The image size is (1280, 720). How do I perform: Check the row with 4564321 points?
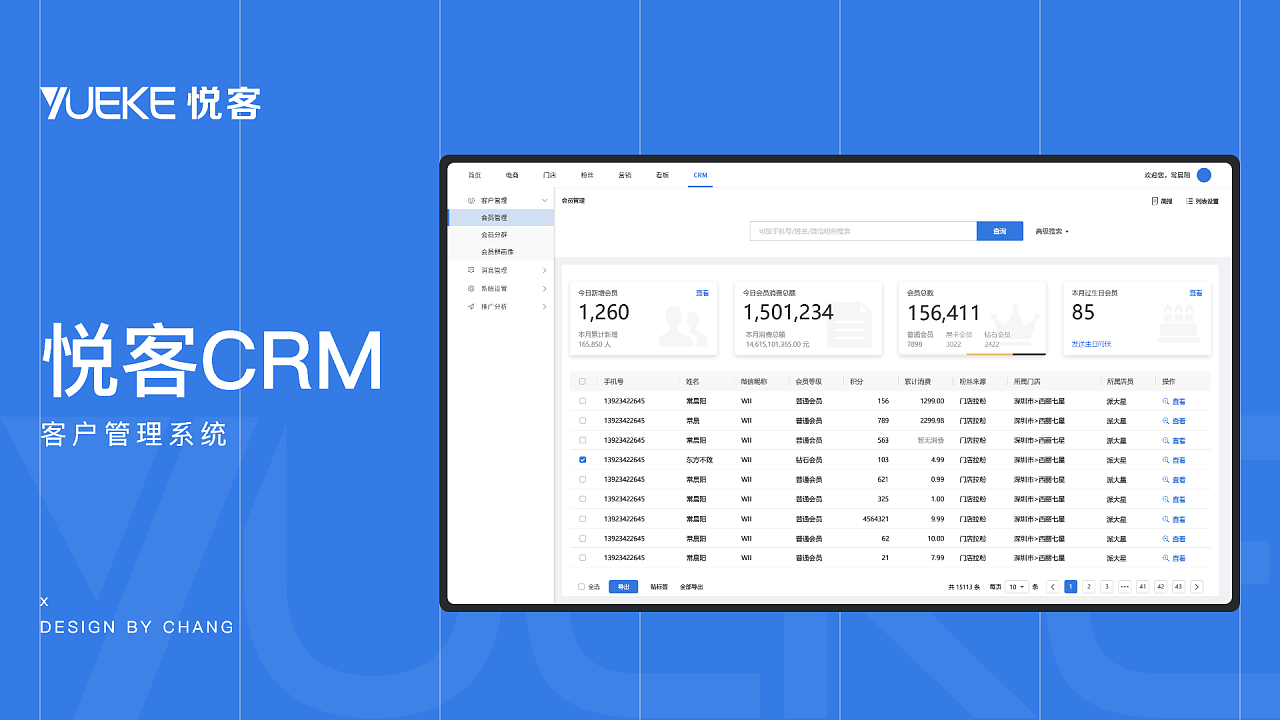[x=583, y=519]
